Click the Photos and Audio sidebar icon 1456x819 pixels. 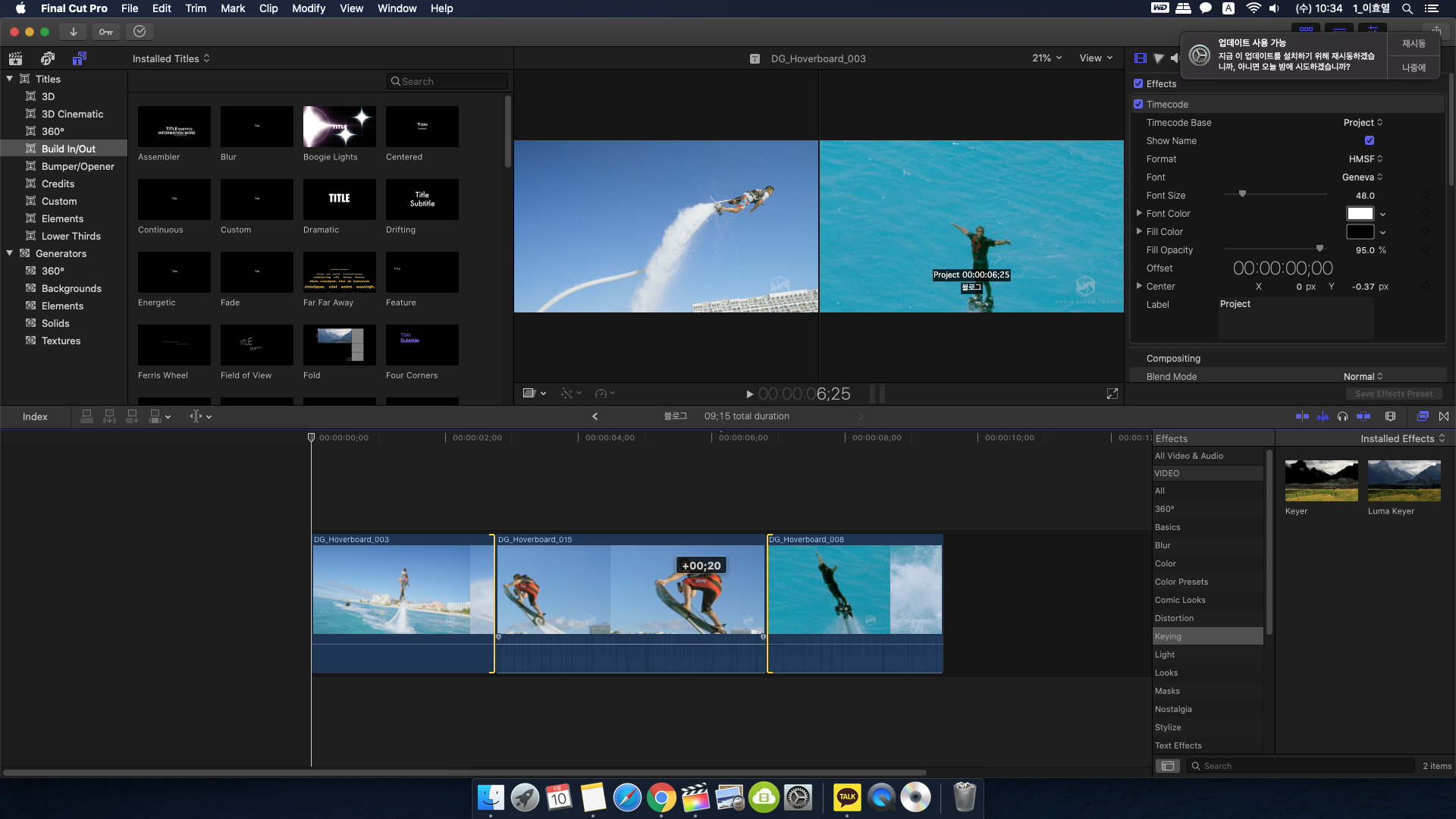coord(47,58)
